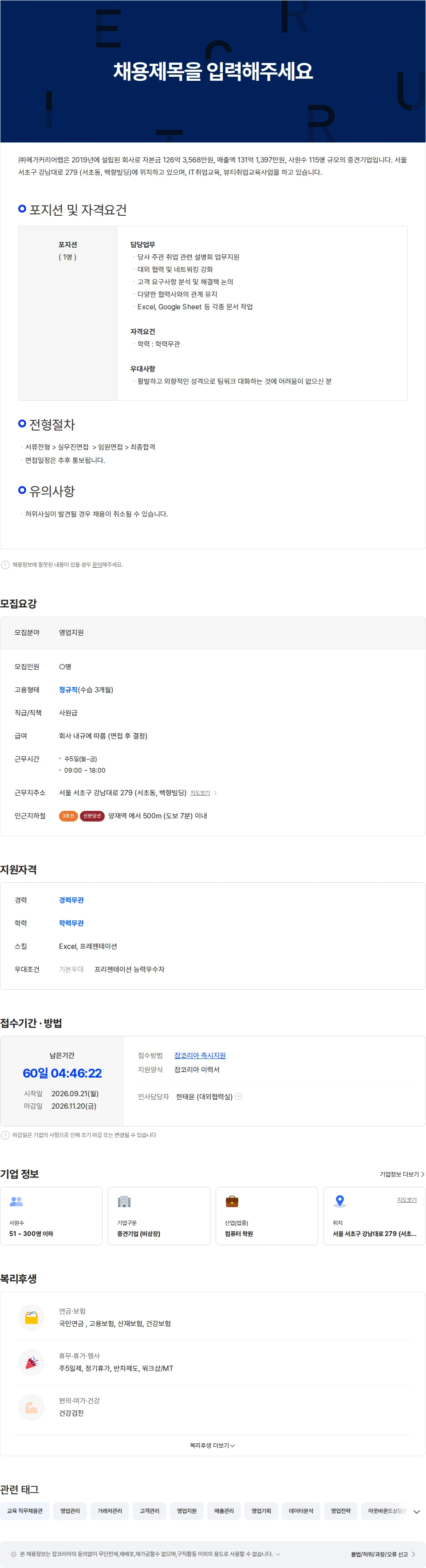Select the 영업기획 tag

261,1510
